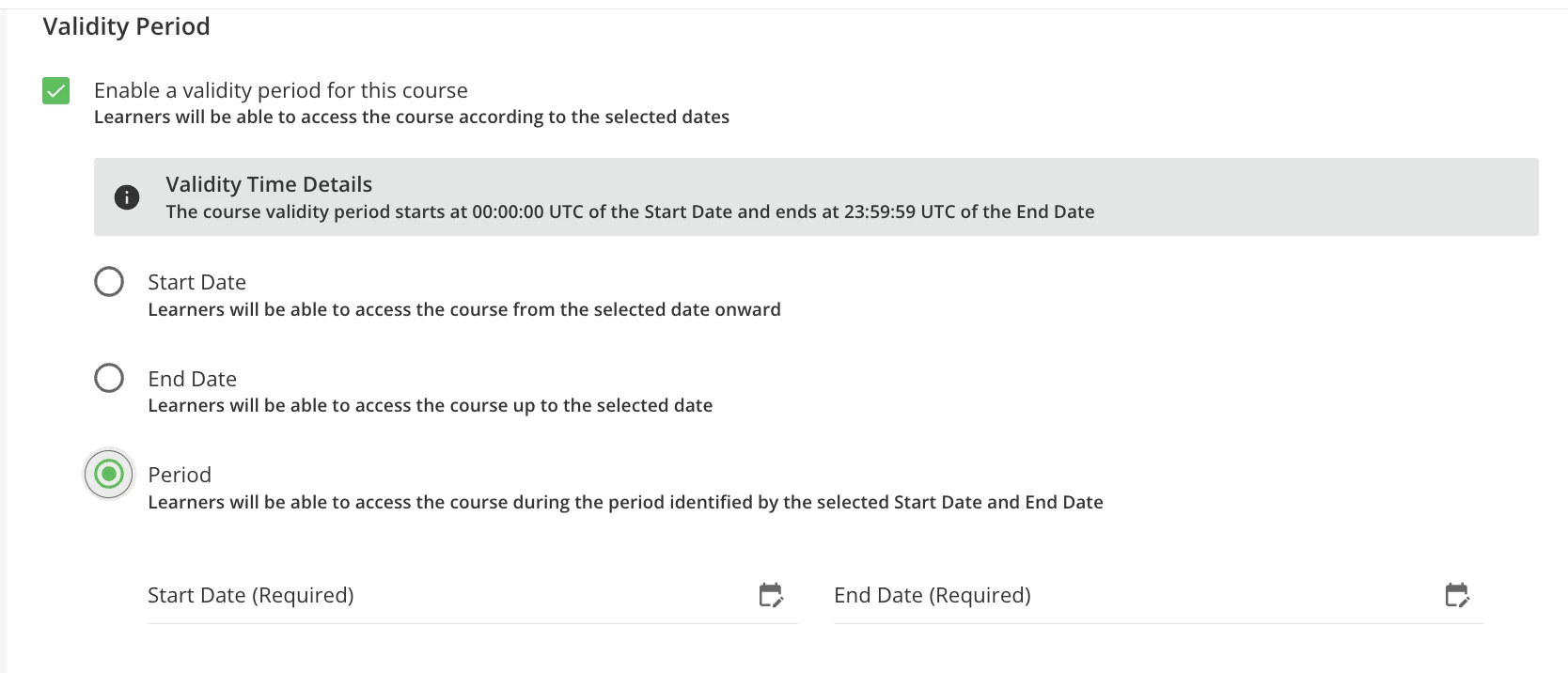The image size is (1568, 673).
Task: Click the info icon beside Validity Time Details
Action: tap(127, 197)
